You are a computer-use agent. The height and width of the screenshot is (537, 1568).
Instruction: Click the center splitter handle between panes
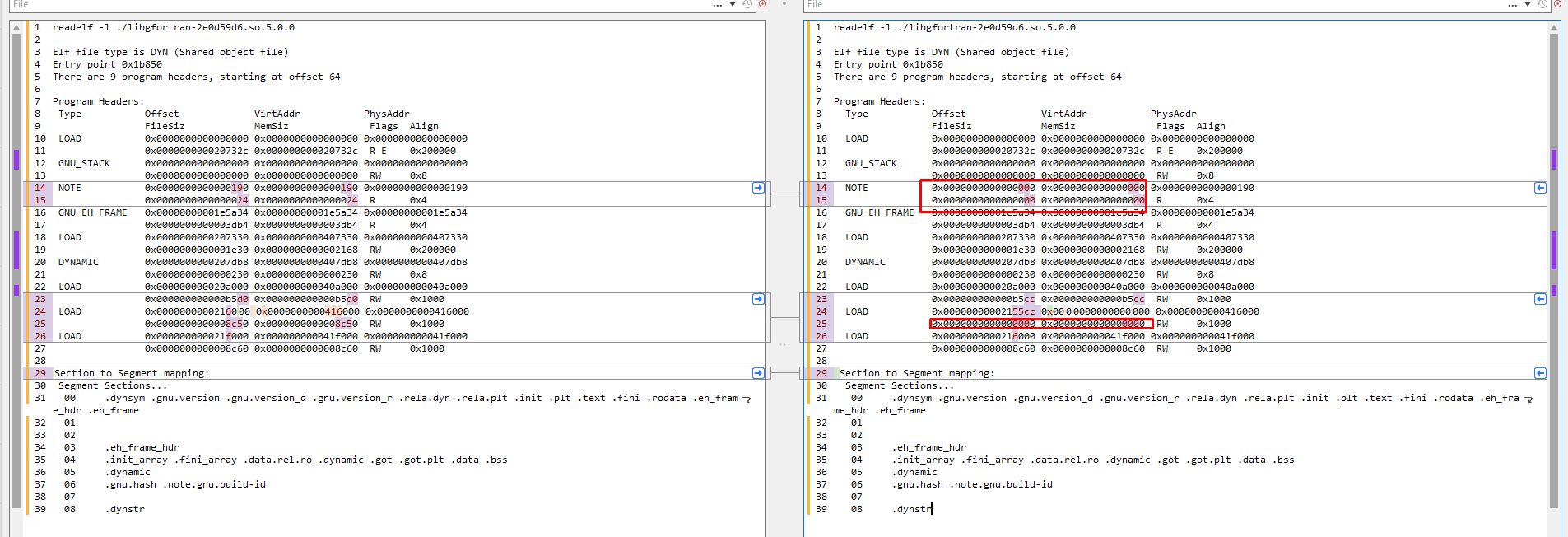click(784, 344)
